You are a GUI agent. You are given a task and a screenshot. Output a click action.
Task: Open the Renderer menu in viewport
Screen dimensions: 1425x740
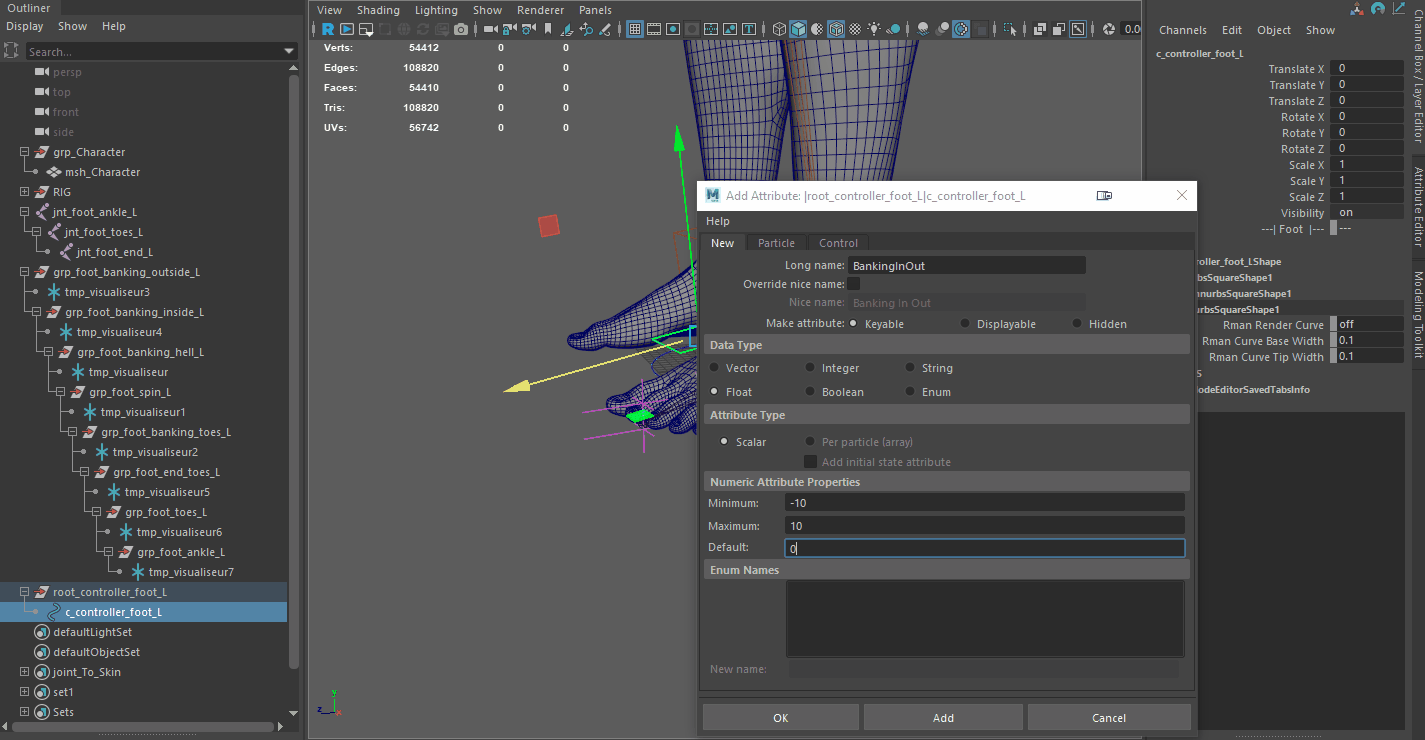pos(540,10)
